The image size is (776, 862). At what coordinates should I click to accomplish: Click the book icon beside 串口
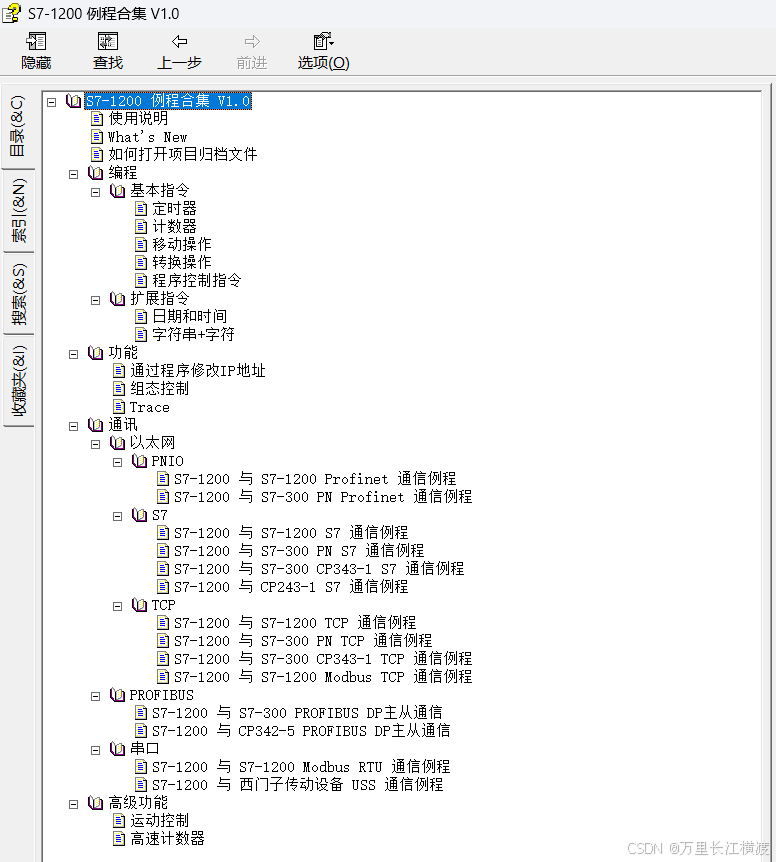[x=117, y=749]
